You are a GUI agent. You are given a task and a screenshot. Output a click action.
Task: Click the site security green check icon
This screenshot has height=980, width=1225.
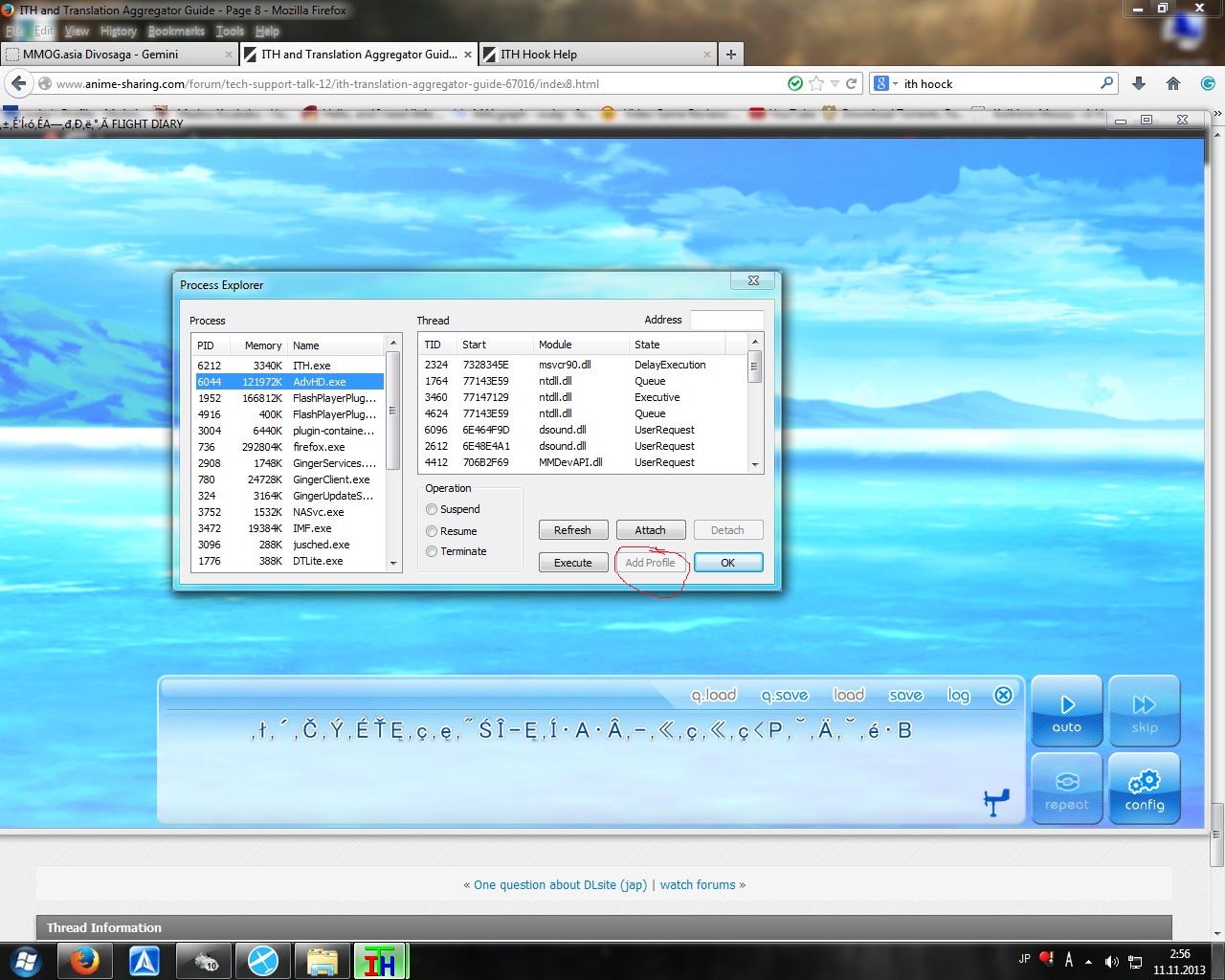coord(795,83)
